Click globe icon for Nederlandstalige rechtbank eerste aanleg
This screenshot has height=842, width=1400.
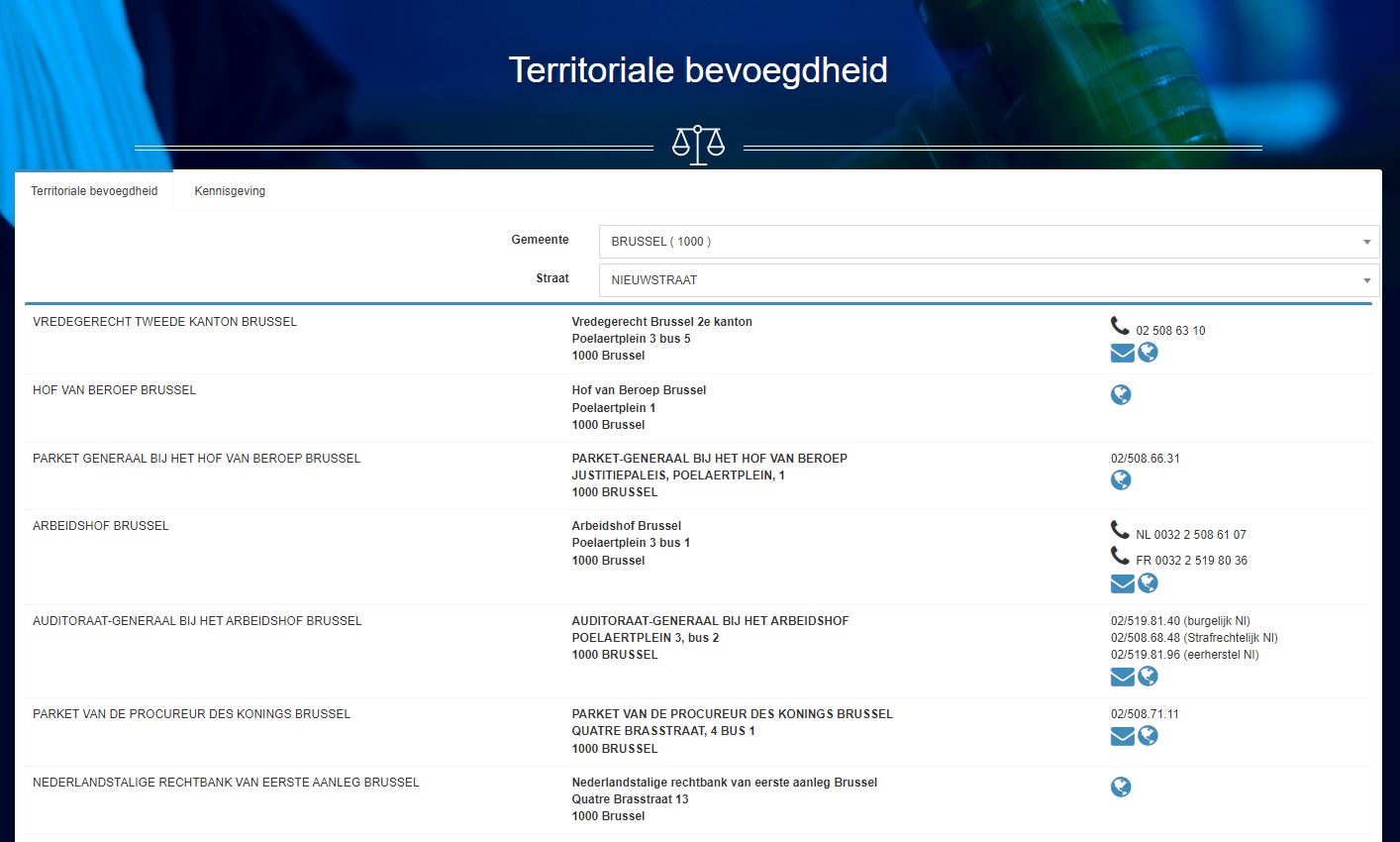(x=1121, y=788)
